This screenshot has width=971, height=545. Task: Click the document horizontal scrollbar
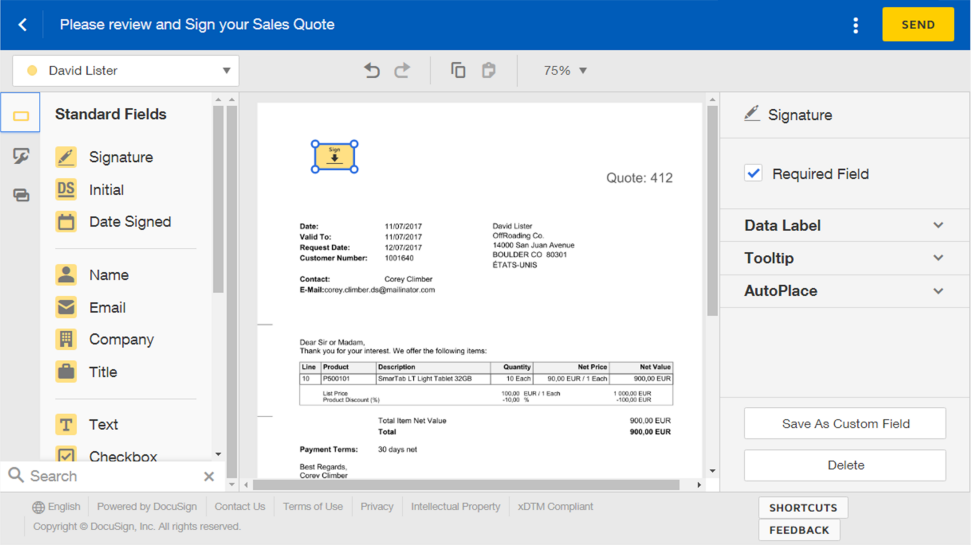pyautogui.click(x=466, y=484)
